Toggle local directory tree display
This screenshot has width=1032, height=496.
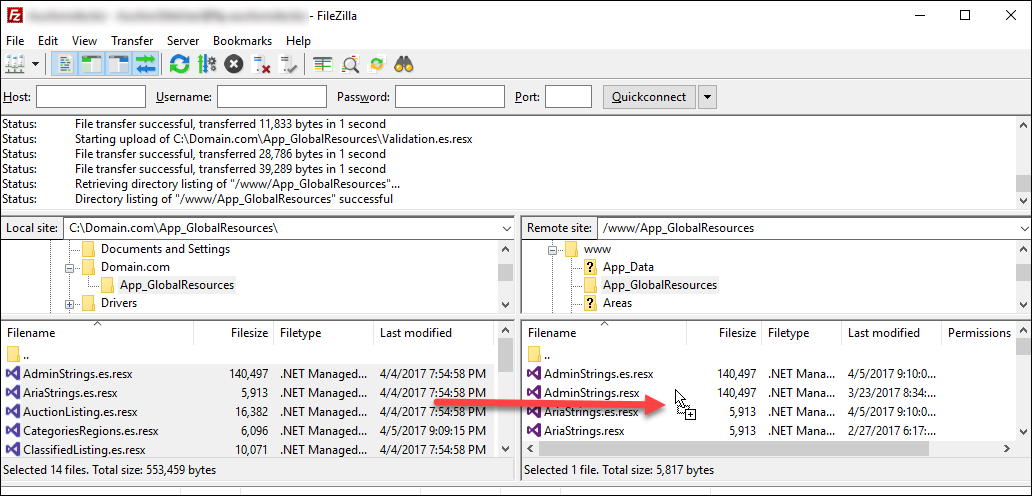pyautogui.click(x=90, y=64)
